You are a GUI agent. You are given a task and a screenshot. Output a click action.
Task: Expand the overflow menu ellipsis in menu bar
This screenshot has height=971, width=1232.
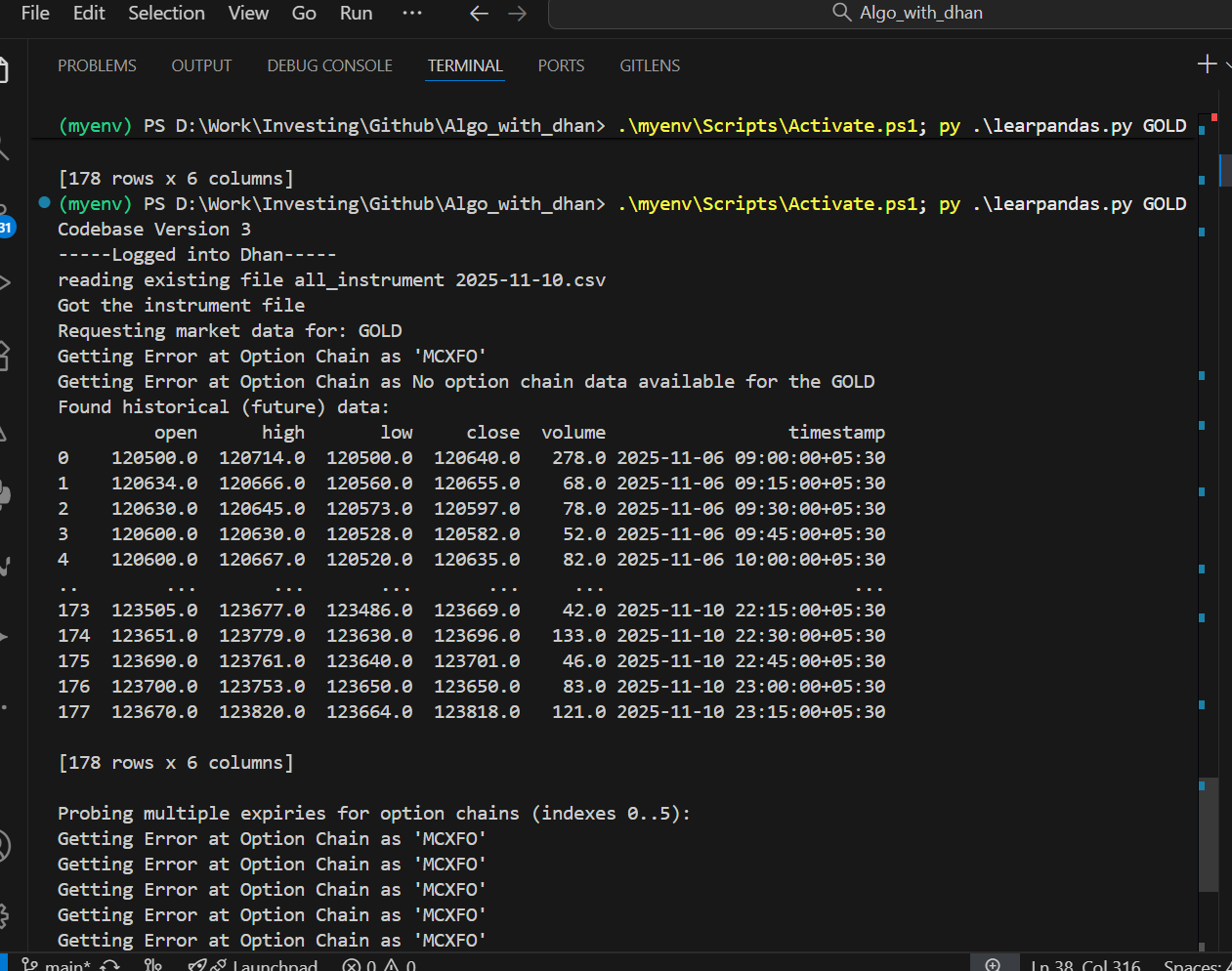(412, 14)
